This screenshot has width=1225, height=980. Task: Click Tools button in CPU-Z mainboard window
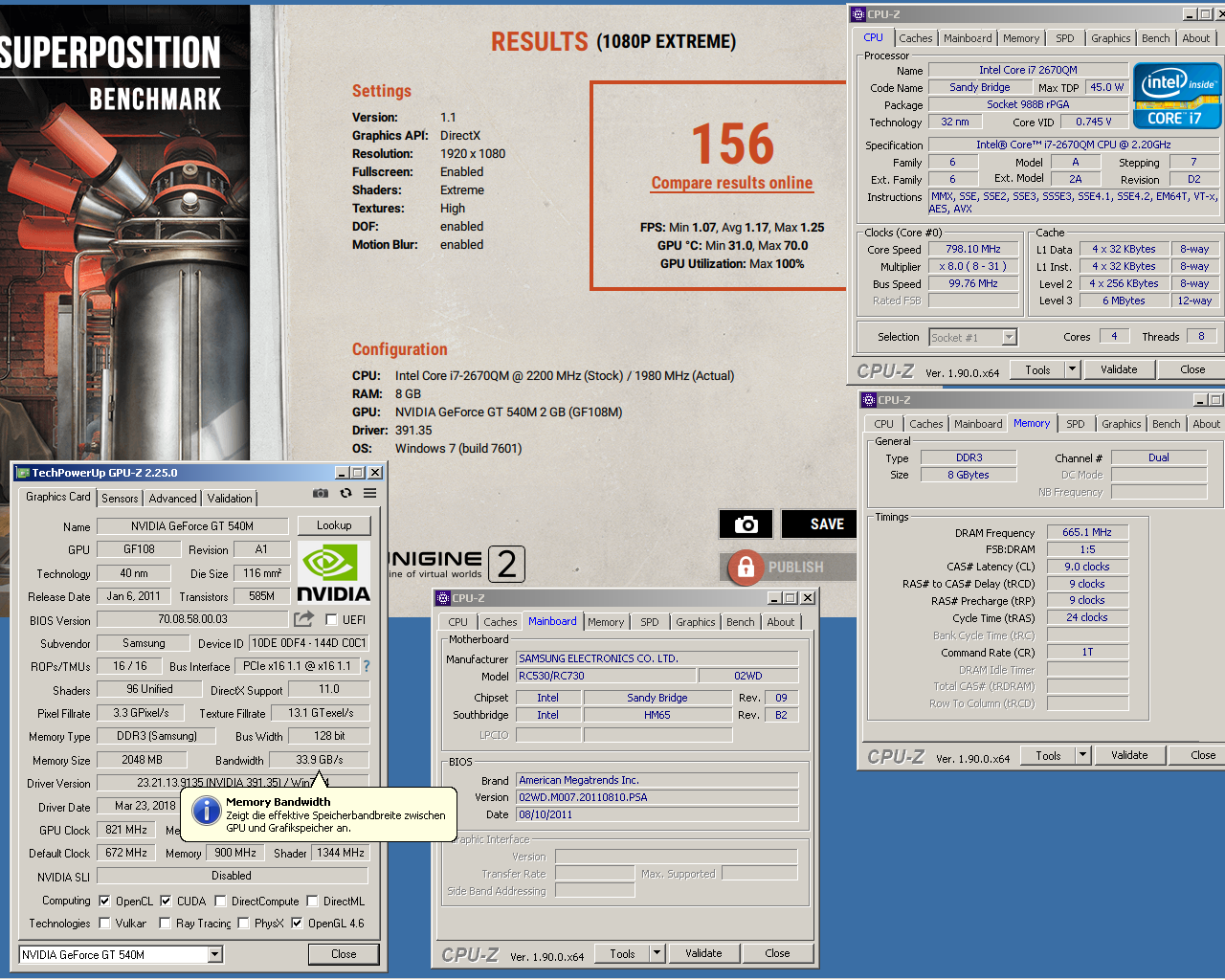click(x=622, y=953)
